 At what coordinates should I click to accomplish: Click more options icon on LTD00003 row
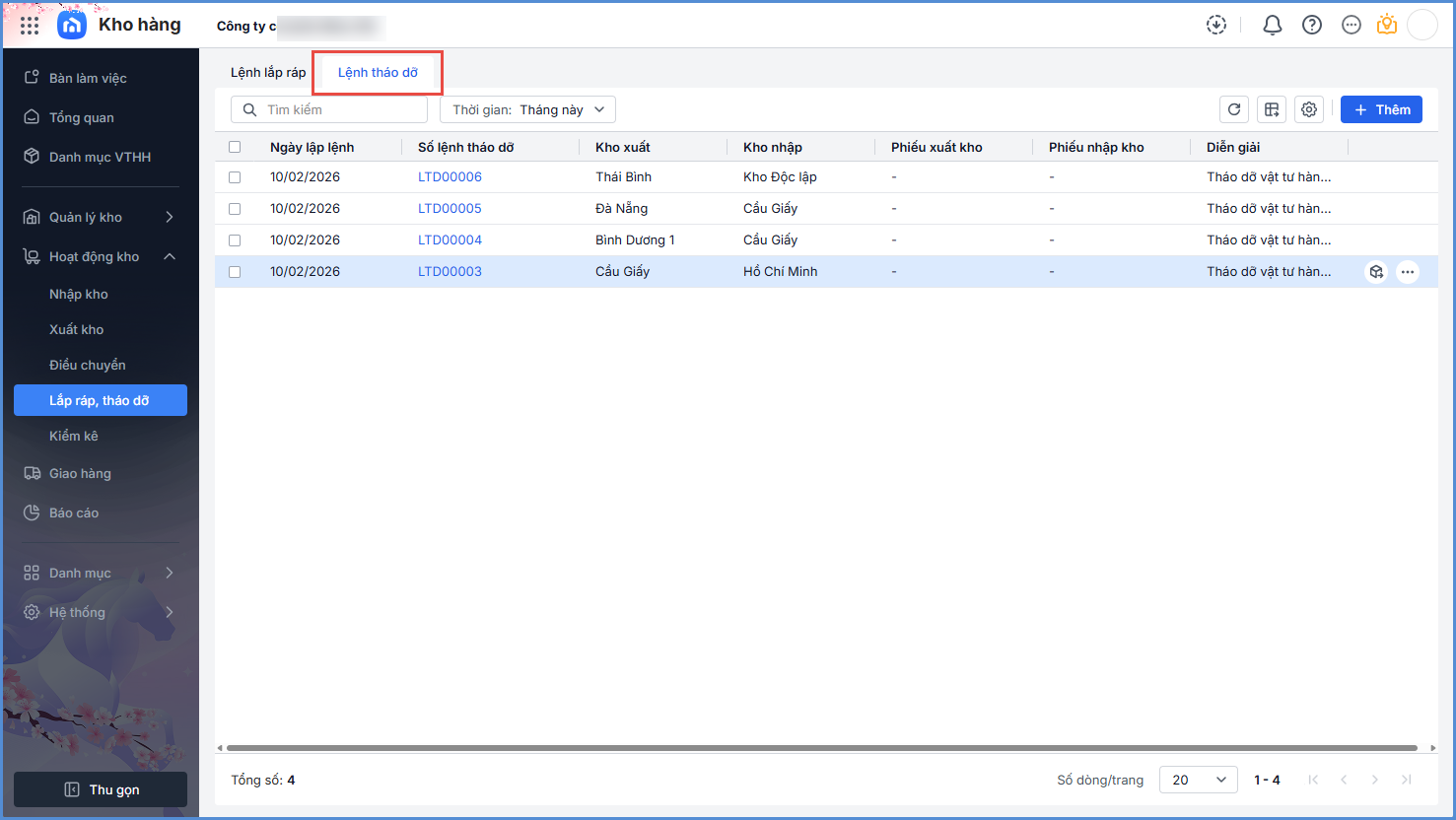coord(1407,272)
